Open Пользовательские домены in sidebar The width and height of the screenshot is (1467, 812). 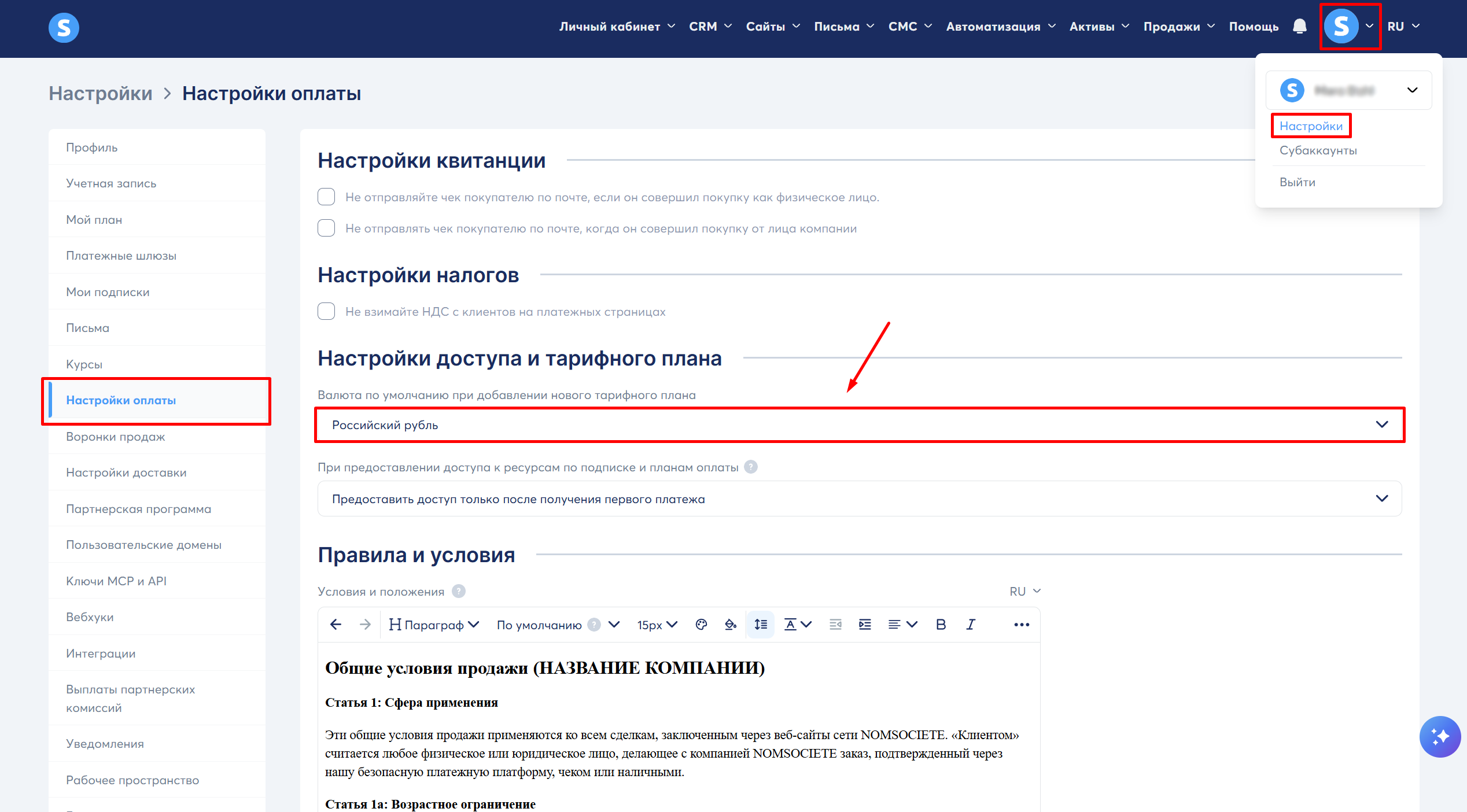(157, 545)
